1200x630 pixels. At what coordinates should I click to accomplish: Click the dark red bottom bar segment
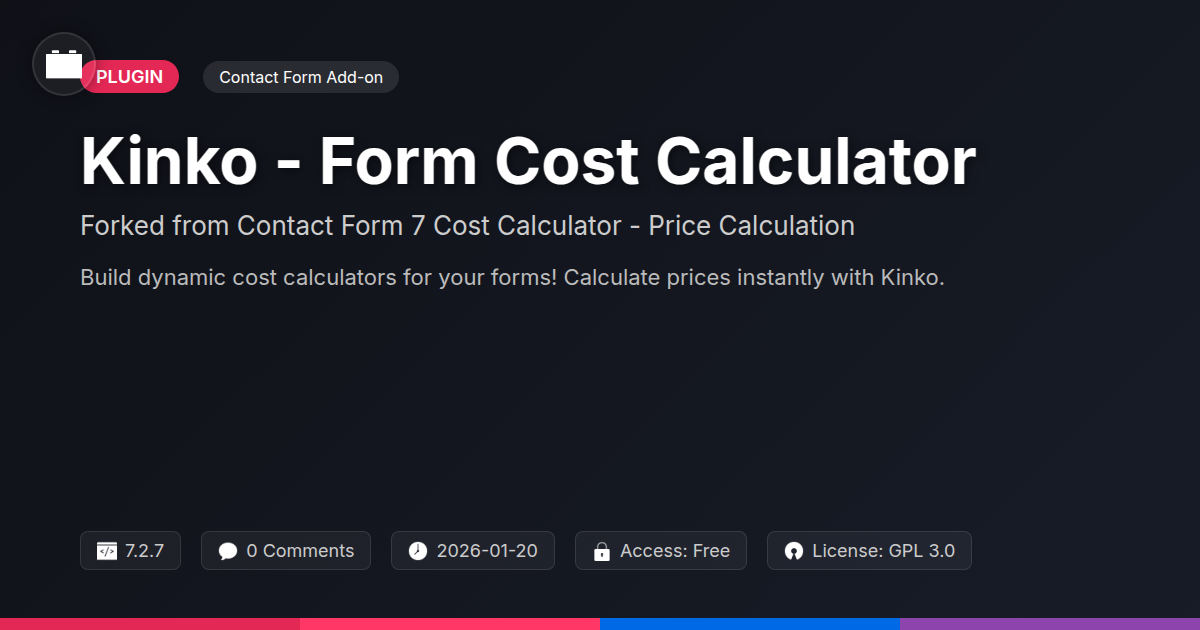pos(150,623)
